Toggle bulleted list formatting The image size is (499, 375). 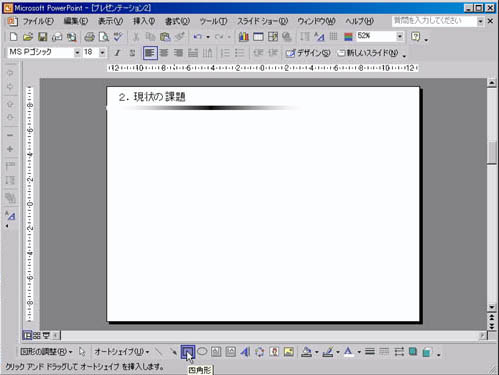click(x=240, y=53)
